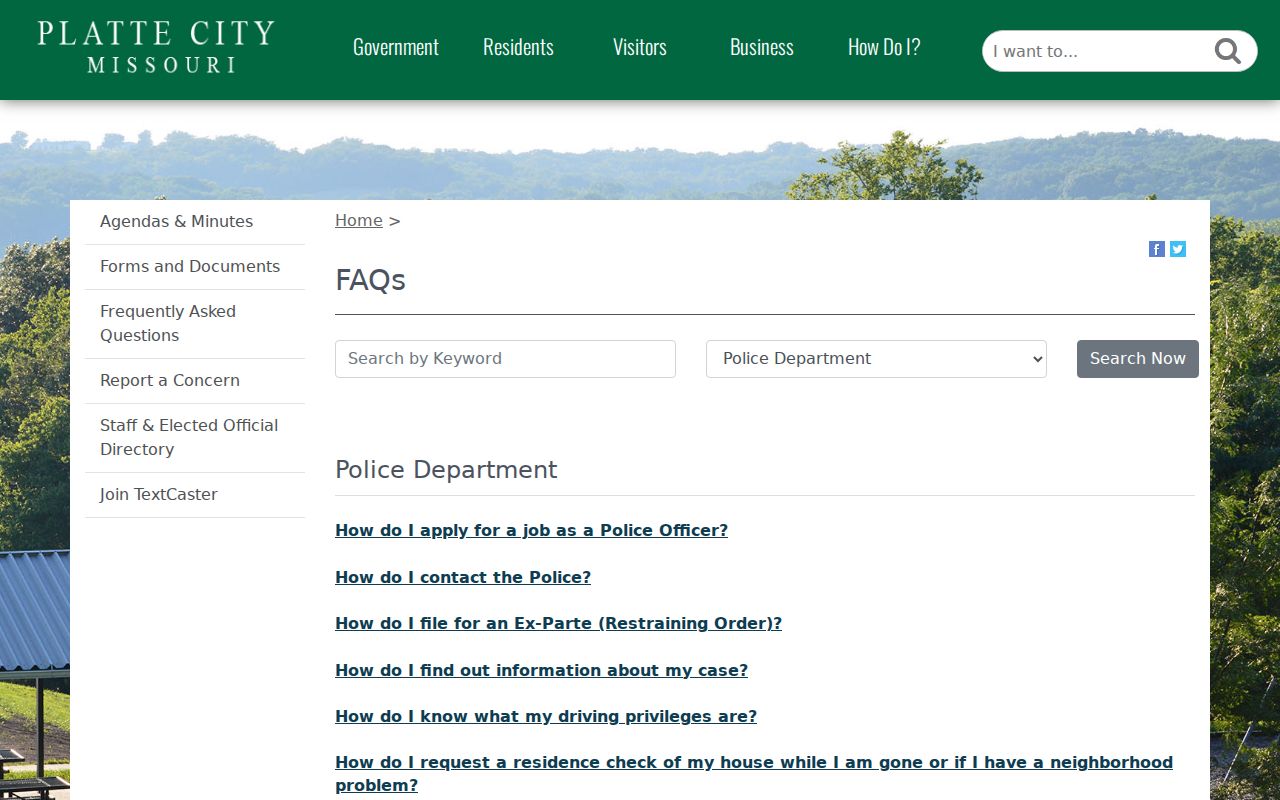Open FAQ about applying as Police Officer
The height and width of the screenshot is (800, 1280).
click(531, 531)
